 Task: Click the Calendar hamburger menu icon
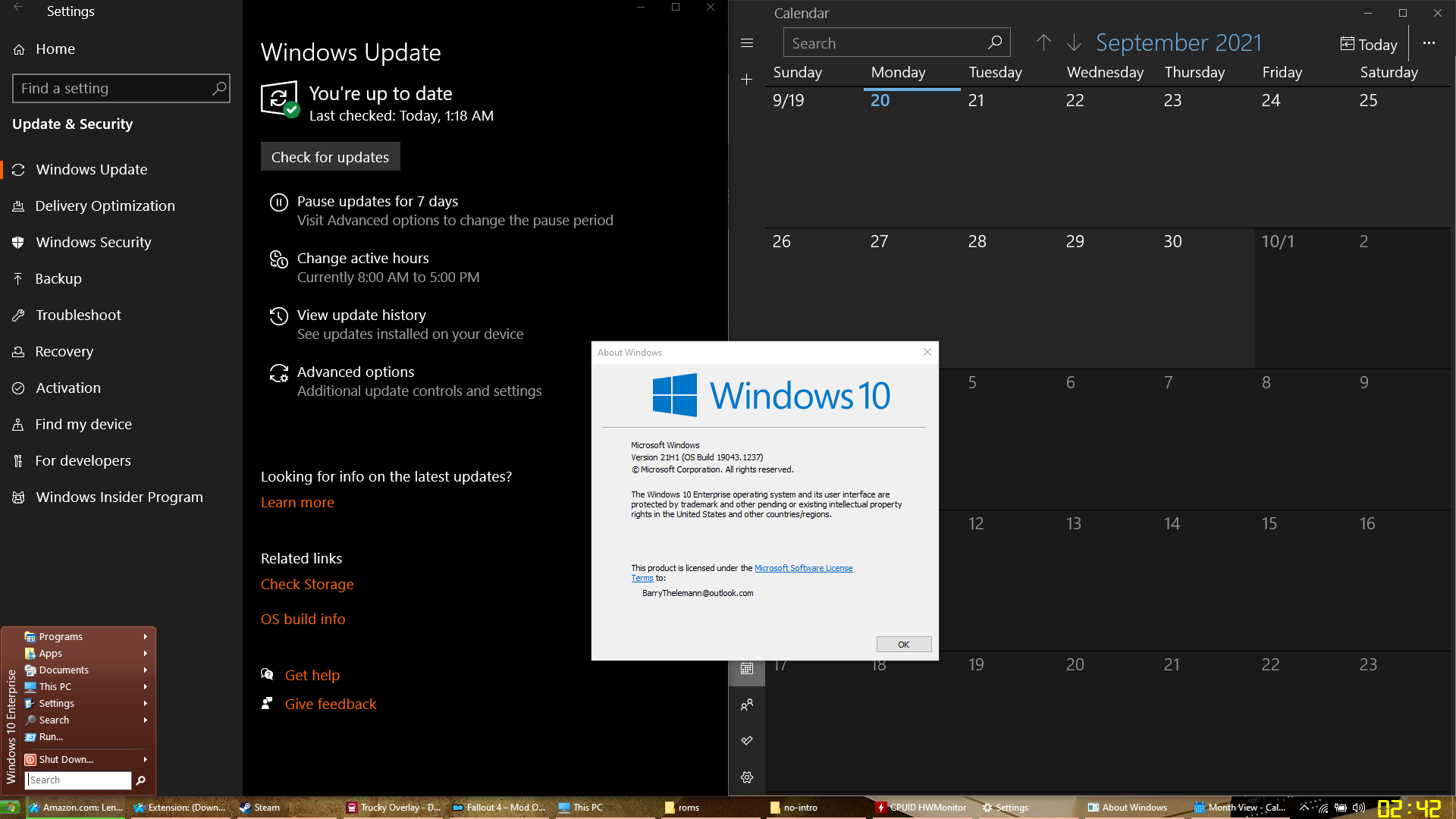[747, 43]
